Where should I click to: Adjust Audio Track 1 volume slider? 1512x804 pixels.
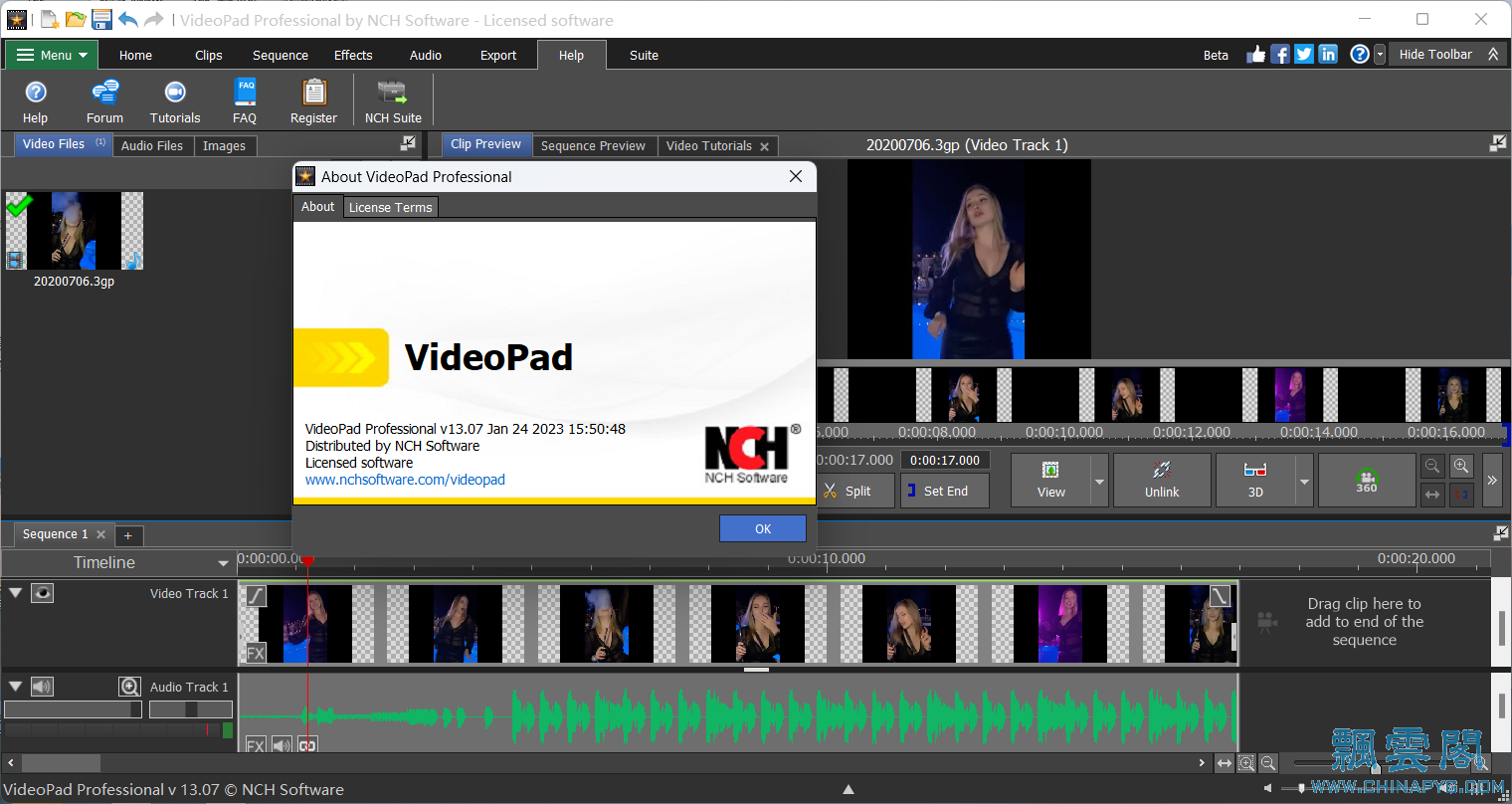(x=73, y=709)
